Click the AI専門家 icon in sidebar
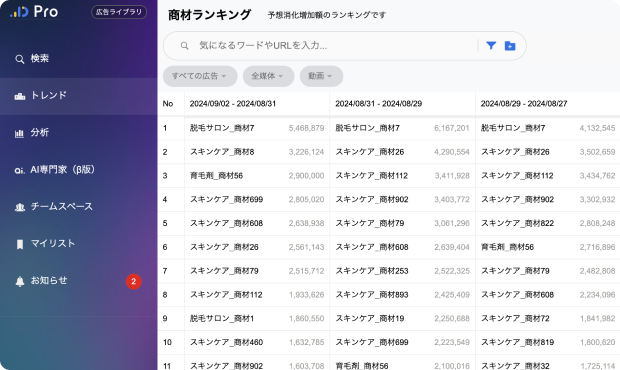The height and width of the screenshot is (370, 620). tap(19, 170)
